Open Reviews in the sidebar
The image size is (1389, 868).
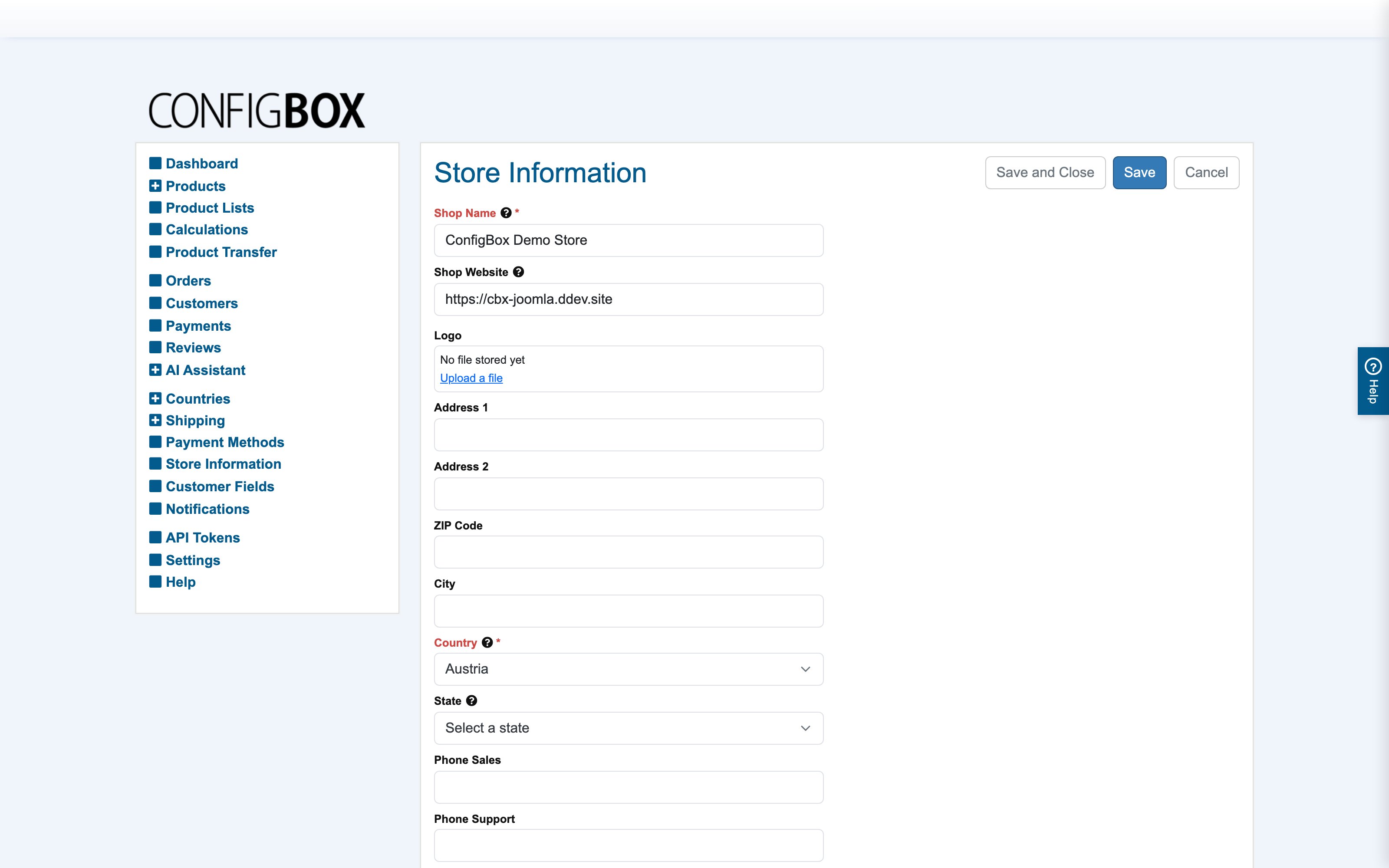[193, 348]
